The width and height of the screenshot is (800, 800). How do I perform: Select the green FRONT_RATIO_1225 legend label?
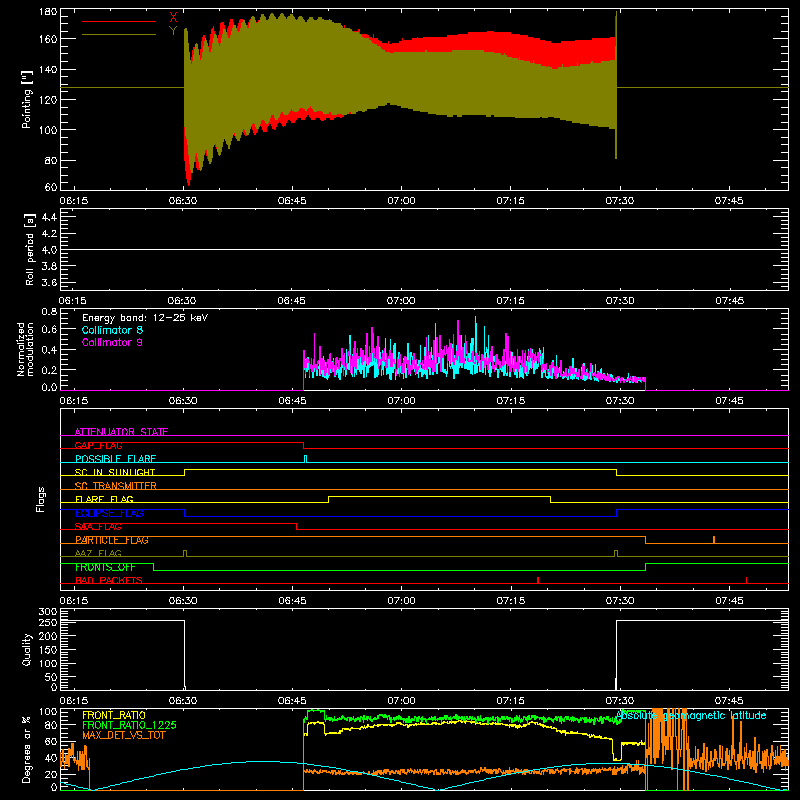(x=129, y=725)
